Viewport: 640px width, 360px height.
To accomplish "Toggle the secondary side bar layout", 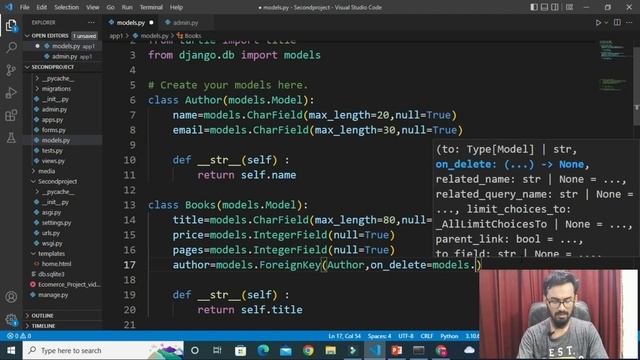I will [x=555, y=7].
